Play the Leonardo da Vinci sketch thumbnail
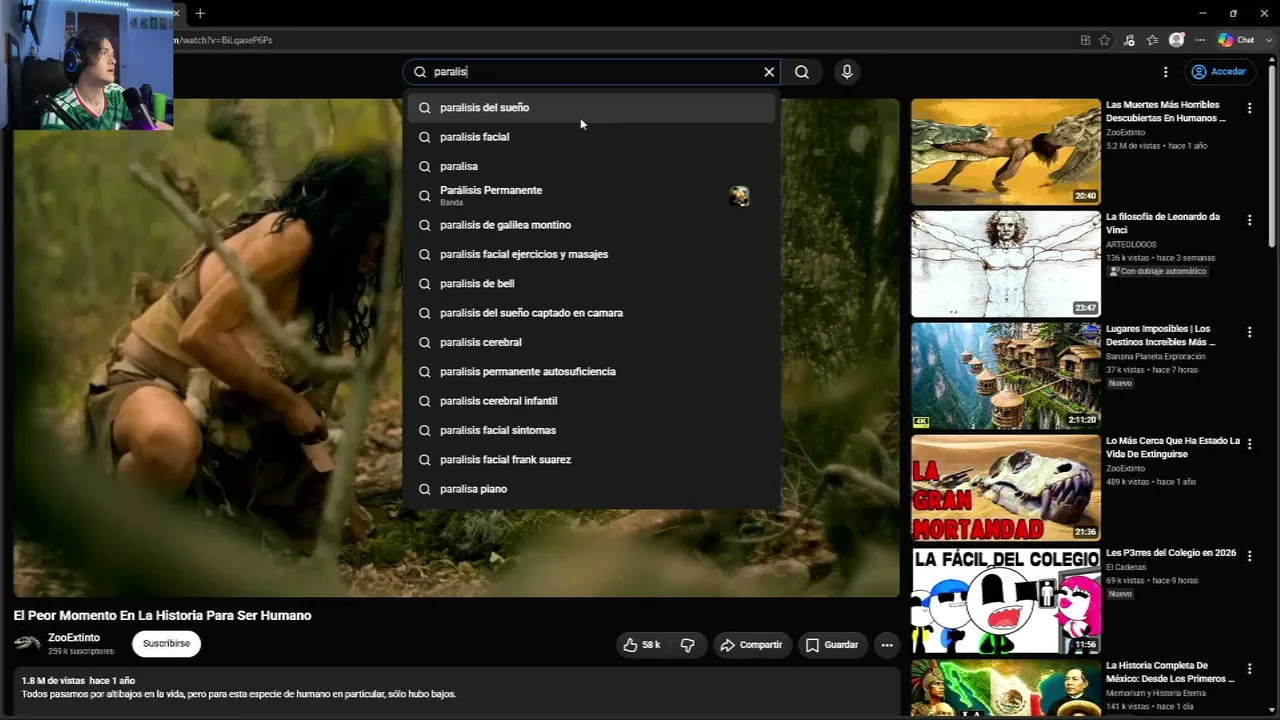1280x720 pixels. click(1005, 264)
